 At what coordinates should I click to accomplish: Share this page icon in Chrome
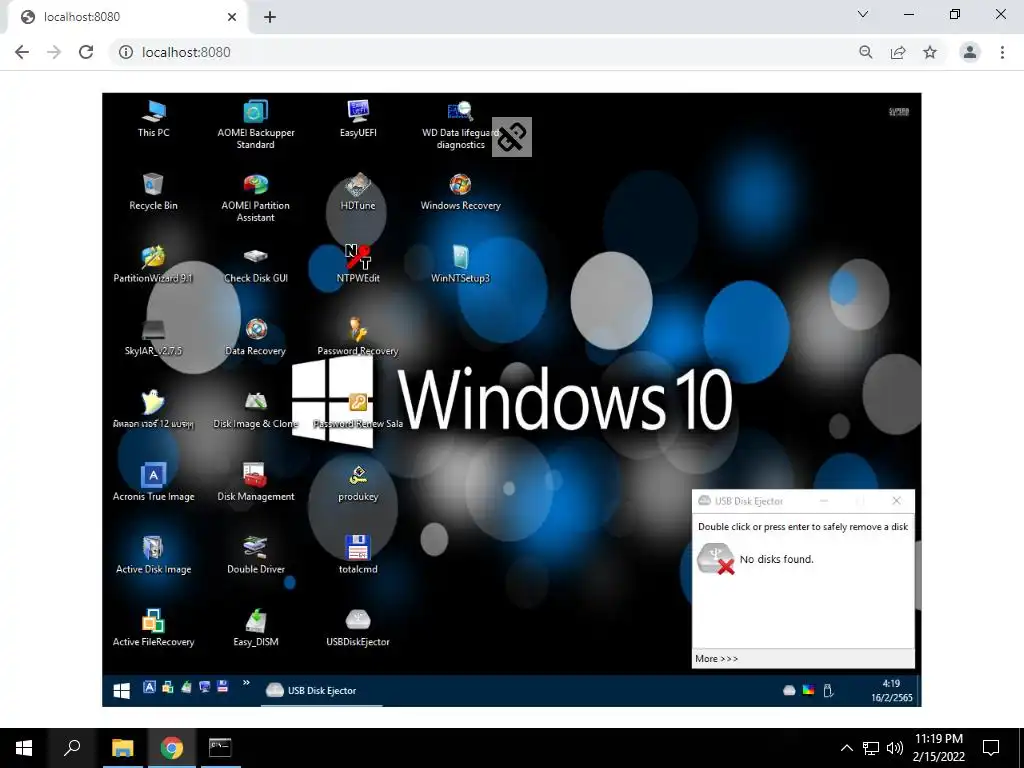click(898, 52)
